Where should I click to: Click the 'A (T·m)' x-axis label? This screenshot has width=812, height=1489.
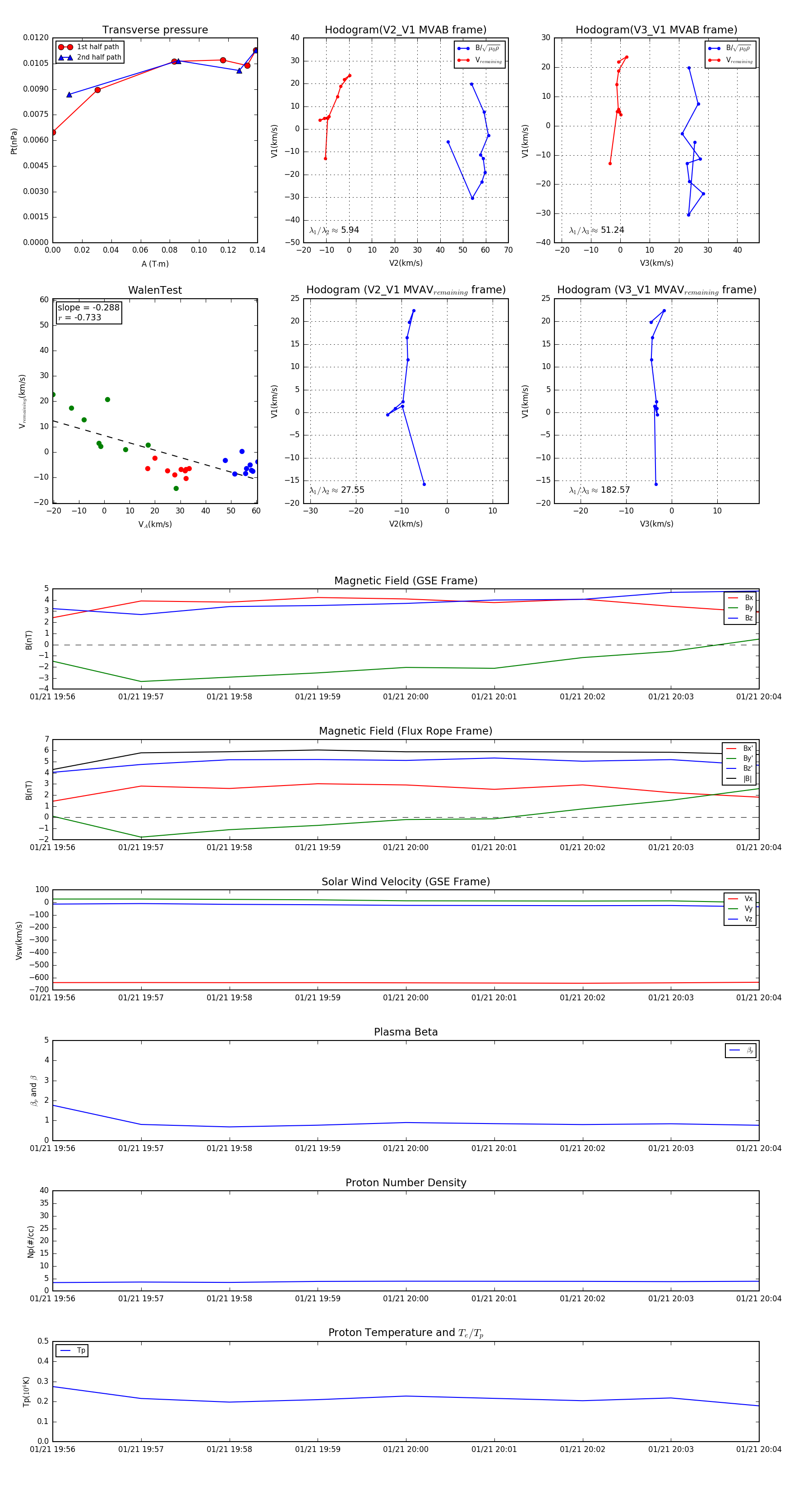click(155, 264)
